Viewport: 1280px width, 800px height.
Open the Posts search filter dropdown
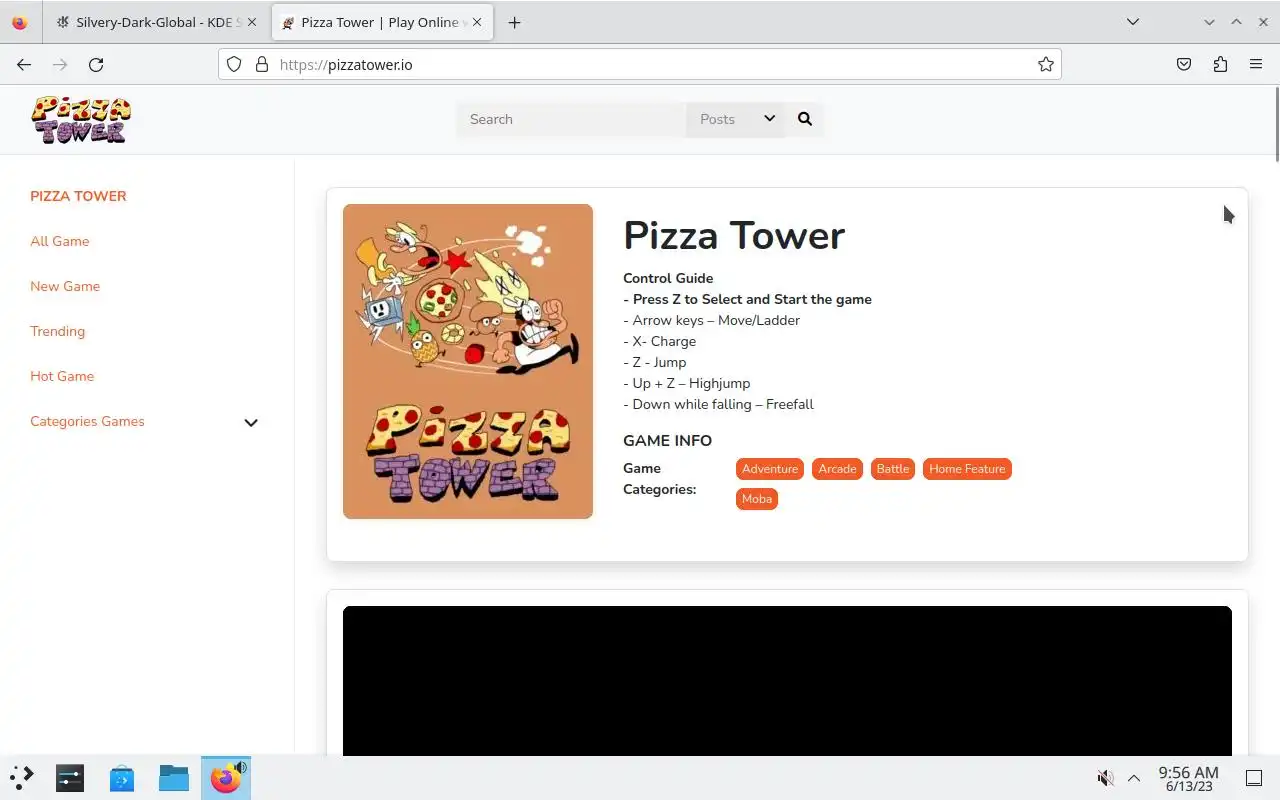coord(737,119)
